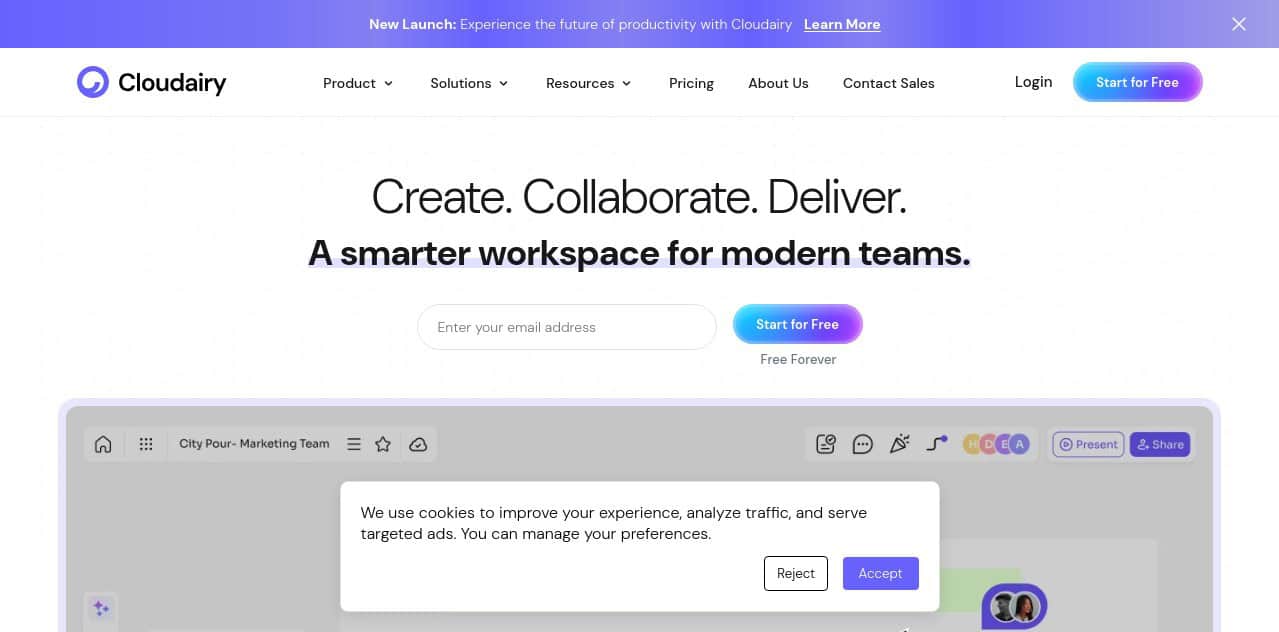Open the Pricing page
The height and width of the screenshot is (632, 1279).
pos(691,83)
